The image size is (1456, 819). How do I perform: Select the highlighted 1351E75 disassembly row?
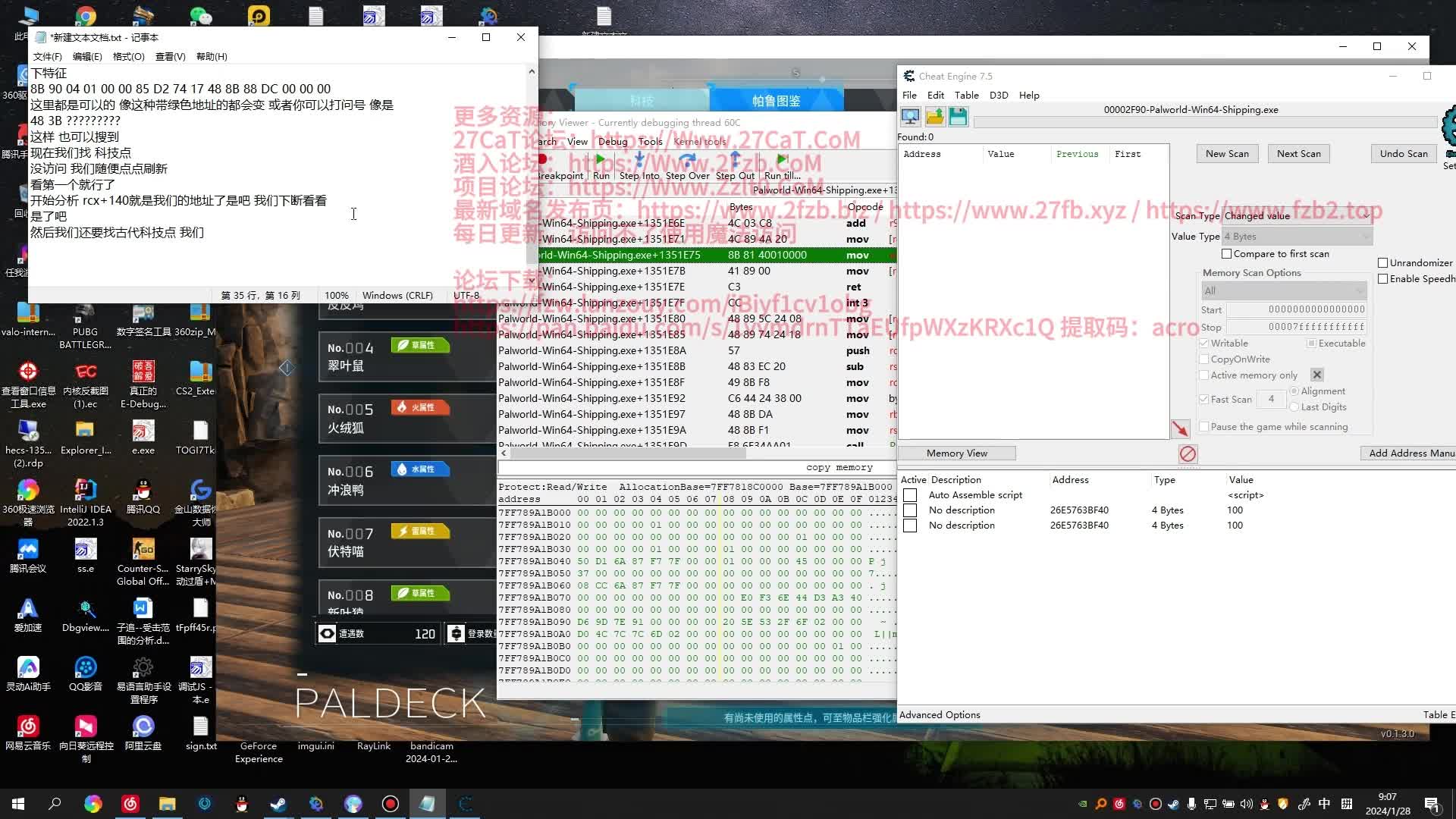tap(697, 255)
